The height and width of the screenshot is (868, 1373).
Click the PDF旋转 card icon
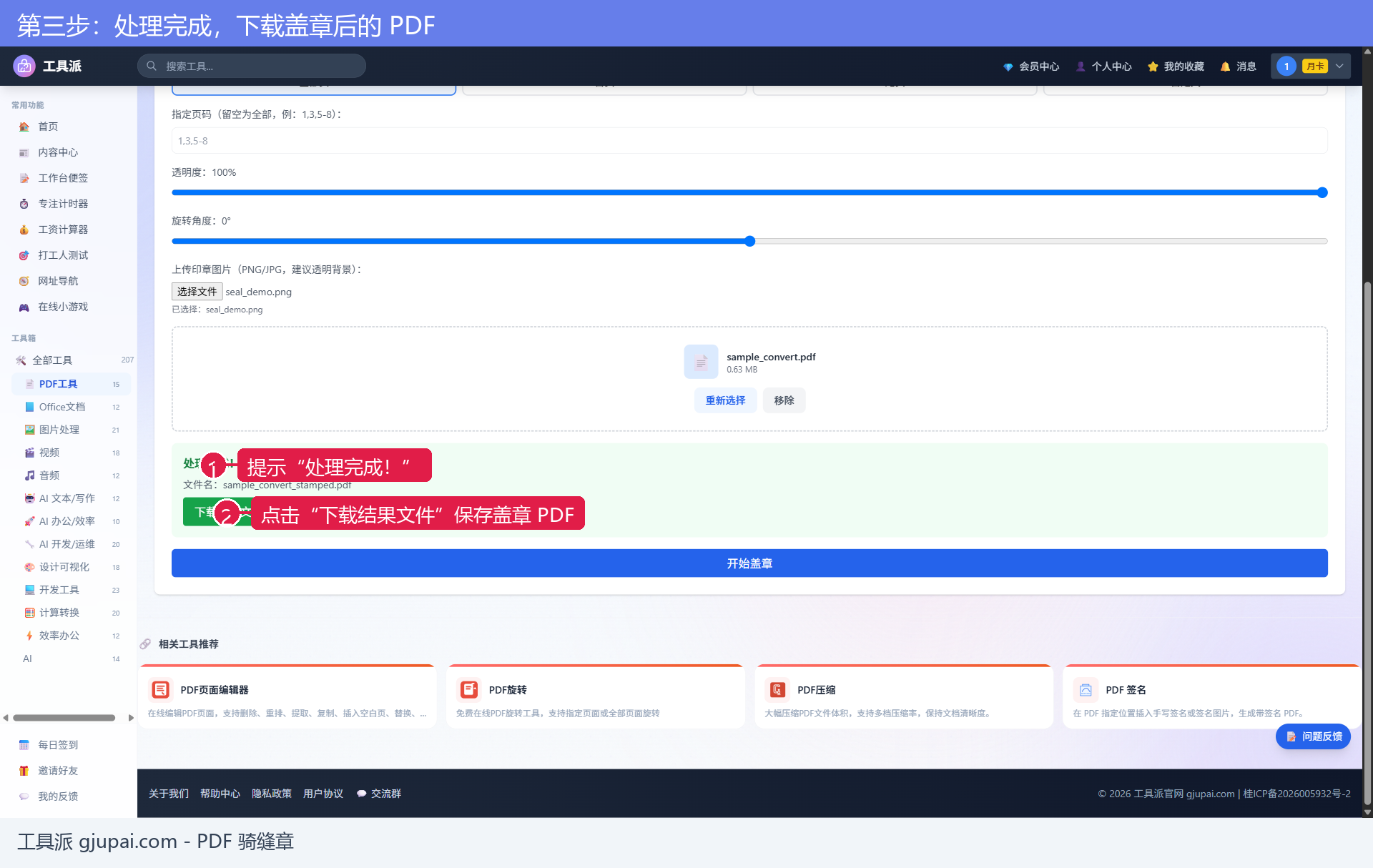tap(469, 689)
